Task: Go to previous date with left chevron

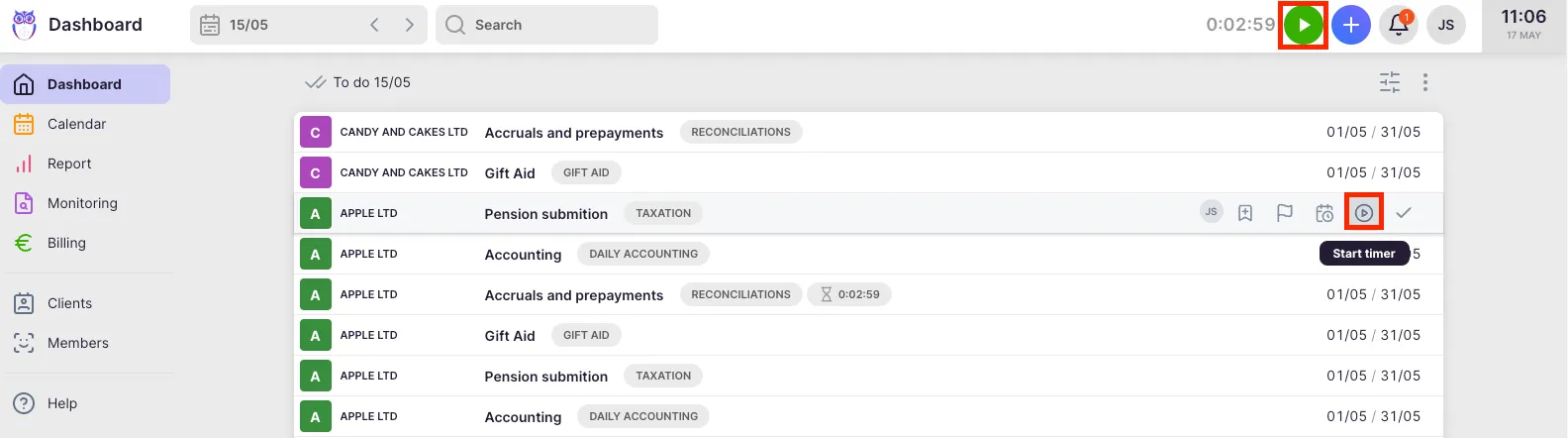Action: click(x=374, y=25)
